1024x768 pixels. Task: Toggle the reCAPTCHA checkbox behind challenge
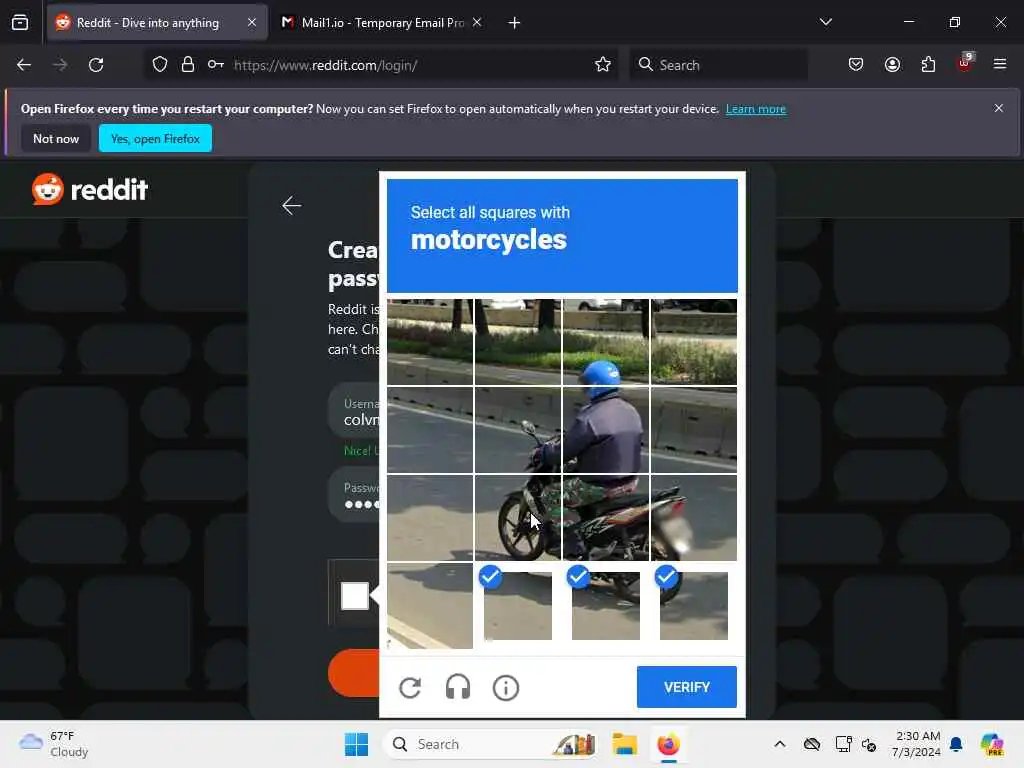coord(355,596)
